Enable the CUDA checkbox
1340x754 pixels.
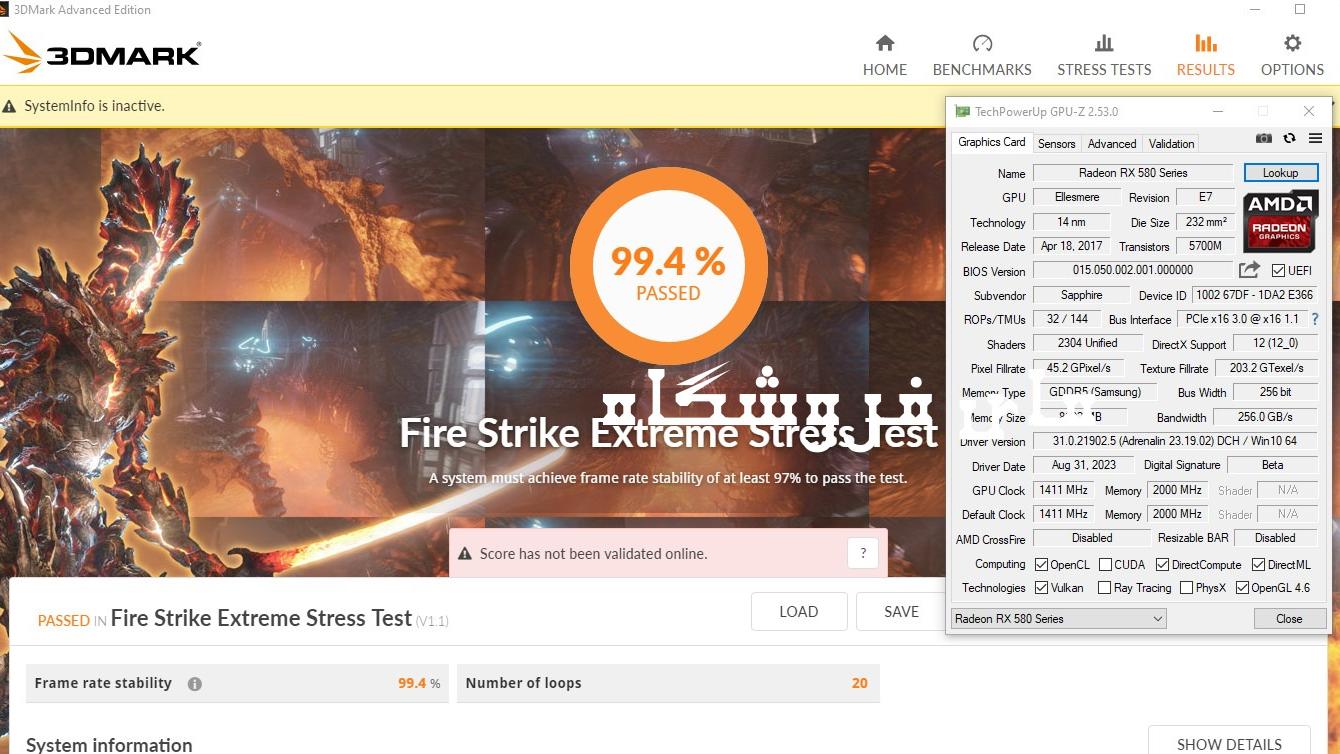(1105, 565)
